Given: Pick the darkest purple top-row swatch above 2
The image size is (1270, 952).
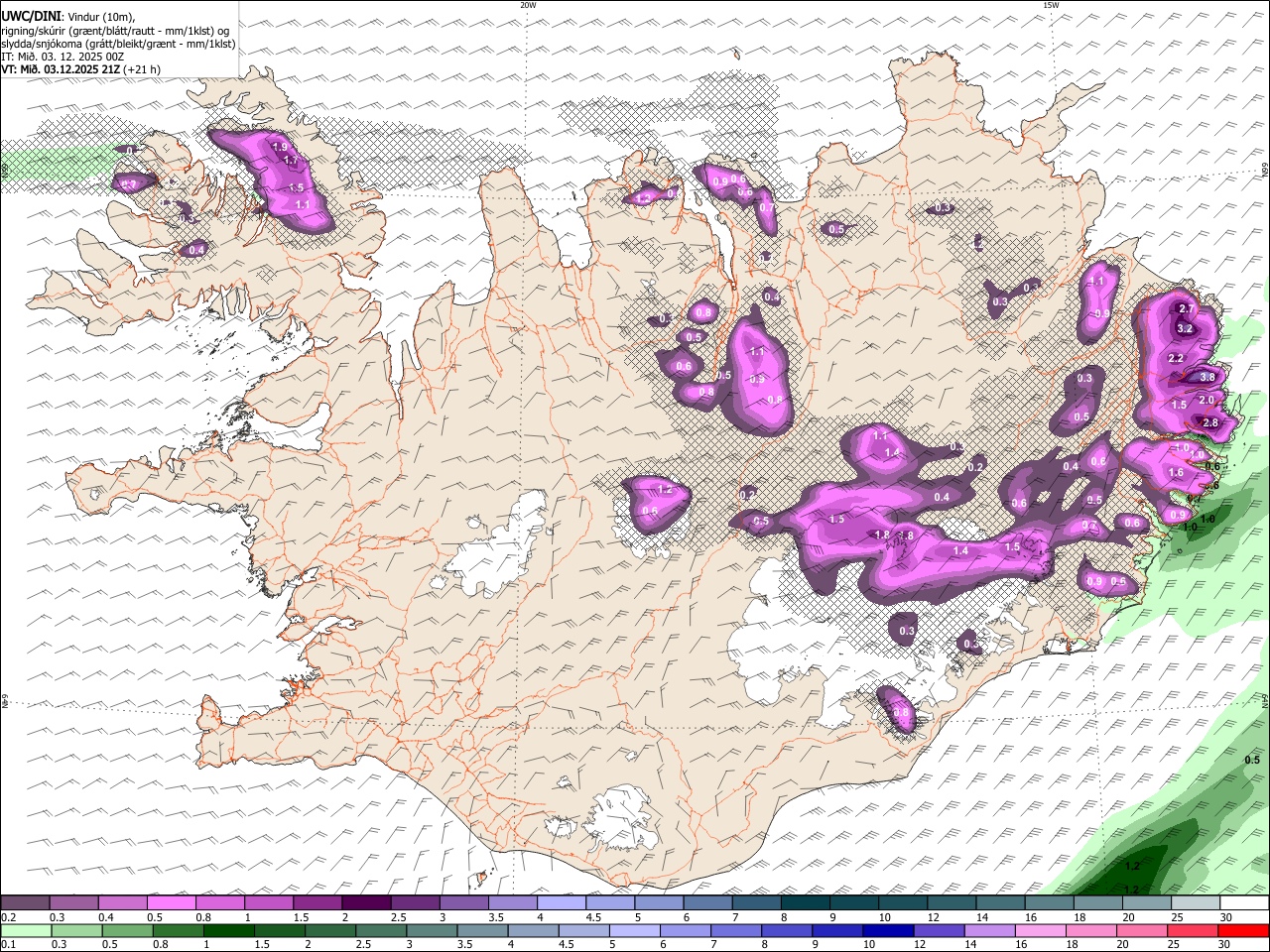Looking at the screenshot, I should [x=366, y=903].
